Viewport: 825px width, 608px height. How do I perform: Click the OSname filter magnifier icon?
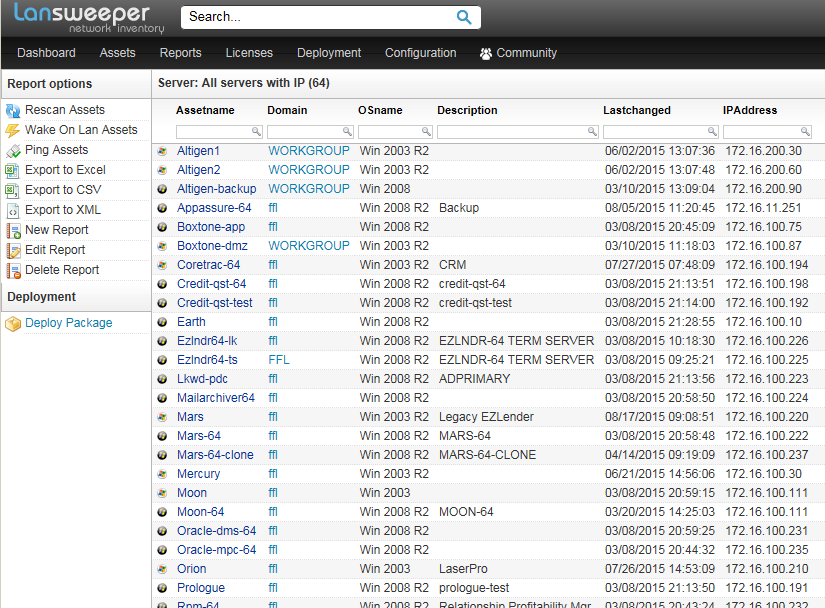click(x=426, y=131)
